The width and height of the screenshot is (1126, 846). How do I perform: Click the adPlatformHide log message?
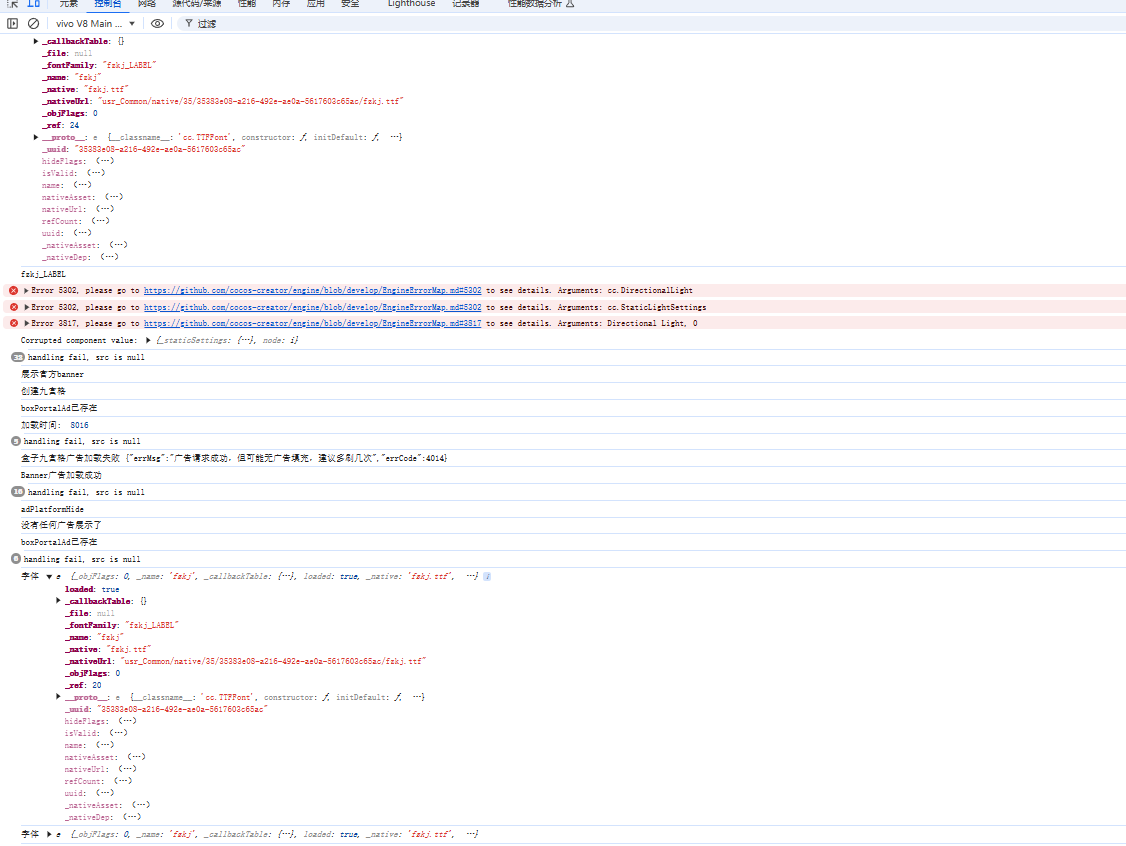tap(52, 509)
